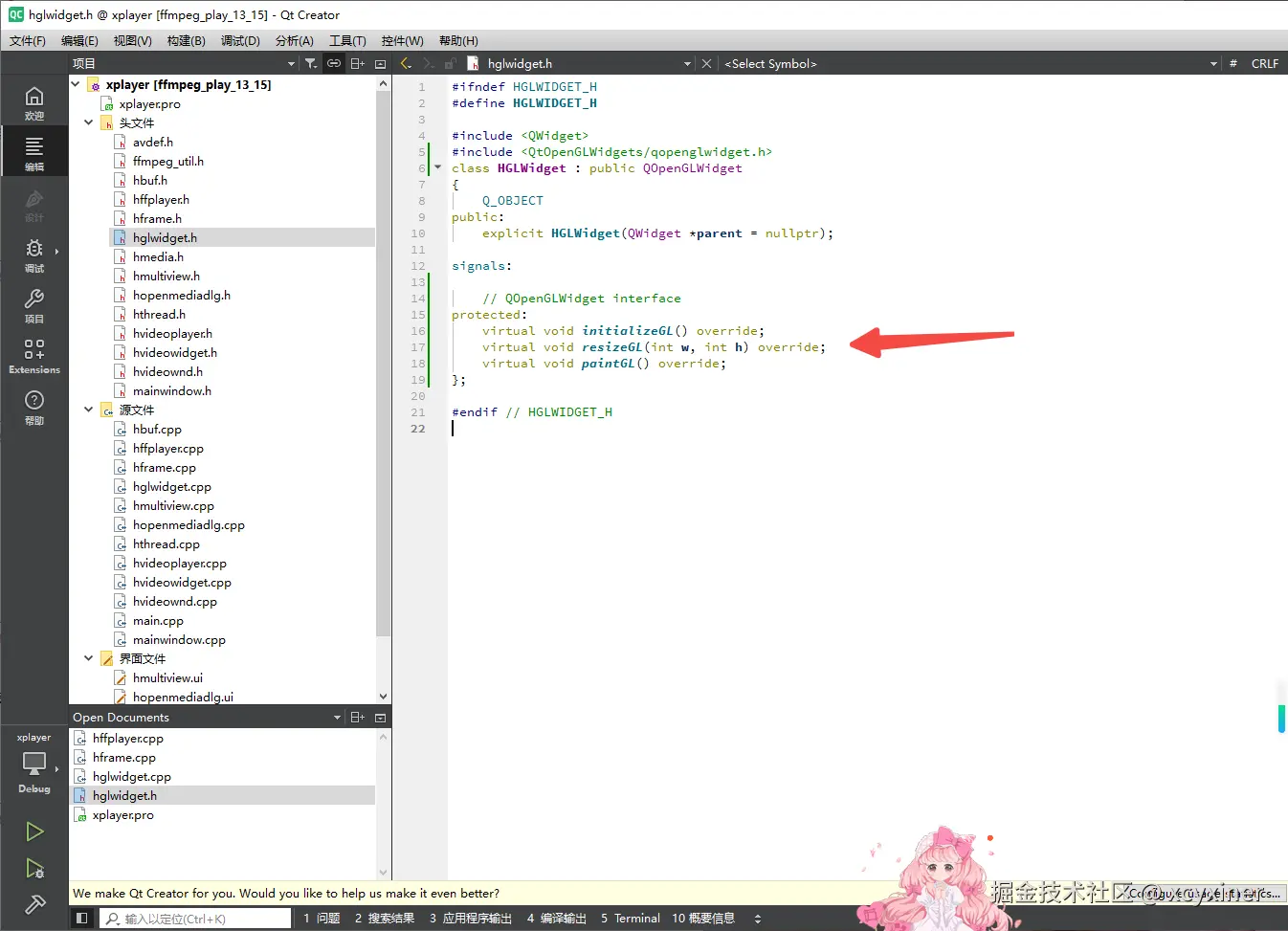Open the Design (设计) mode
Viewport: 1288px width, 931px height.
(34, 205)
